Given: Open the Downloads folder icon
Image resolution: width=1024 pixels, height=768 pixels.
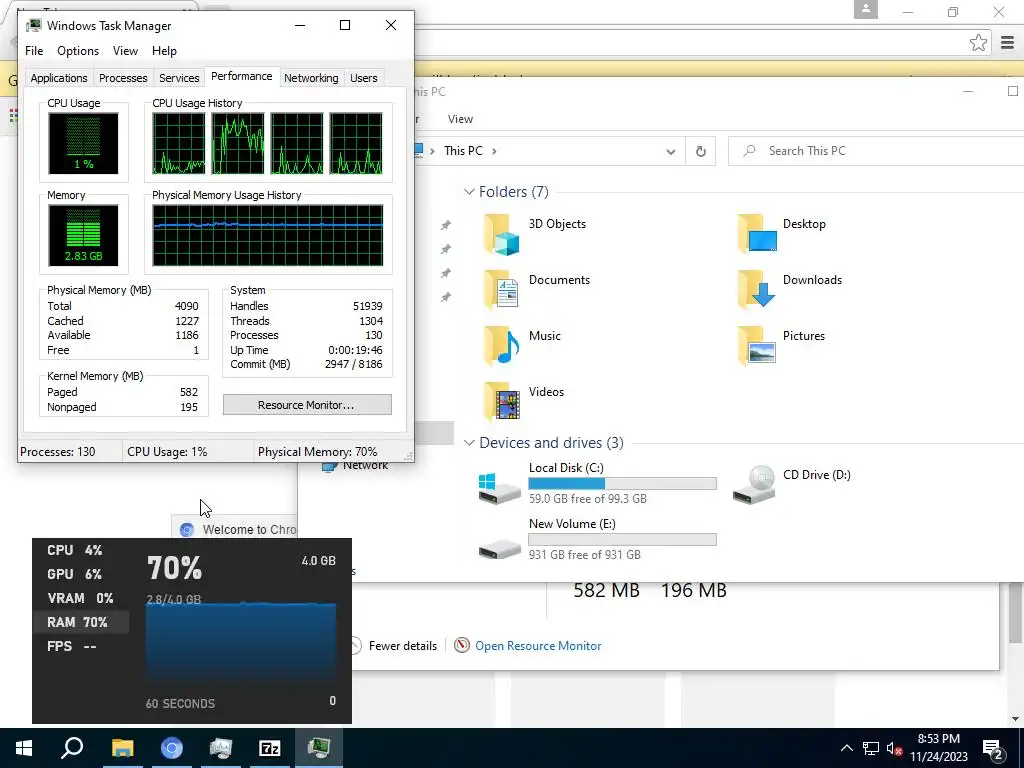Looking at the screenshot, I should coord(756,290).
